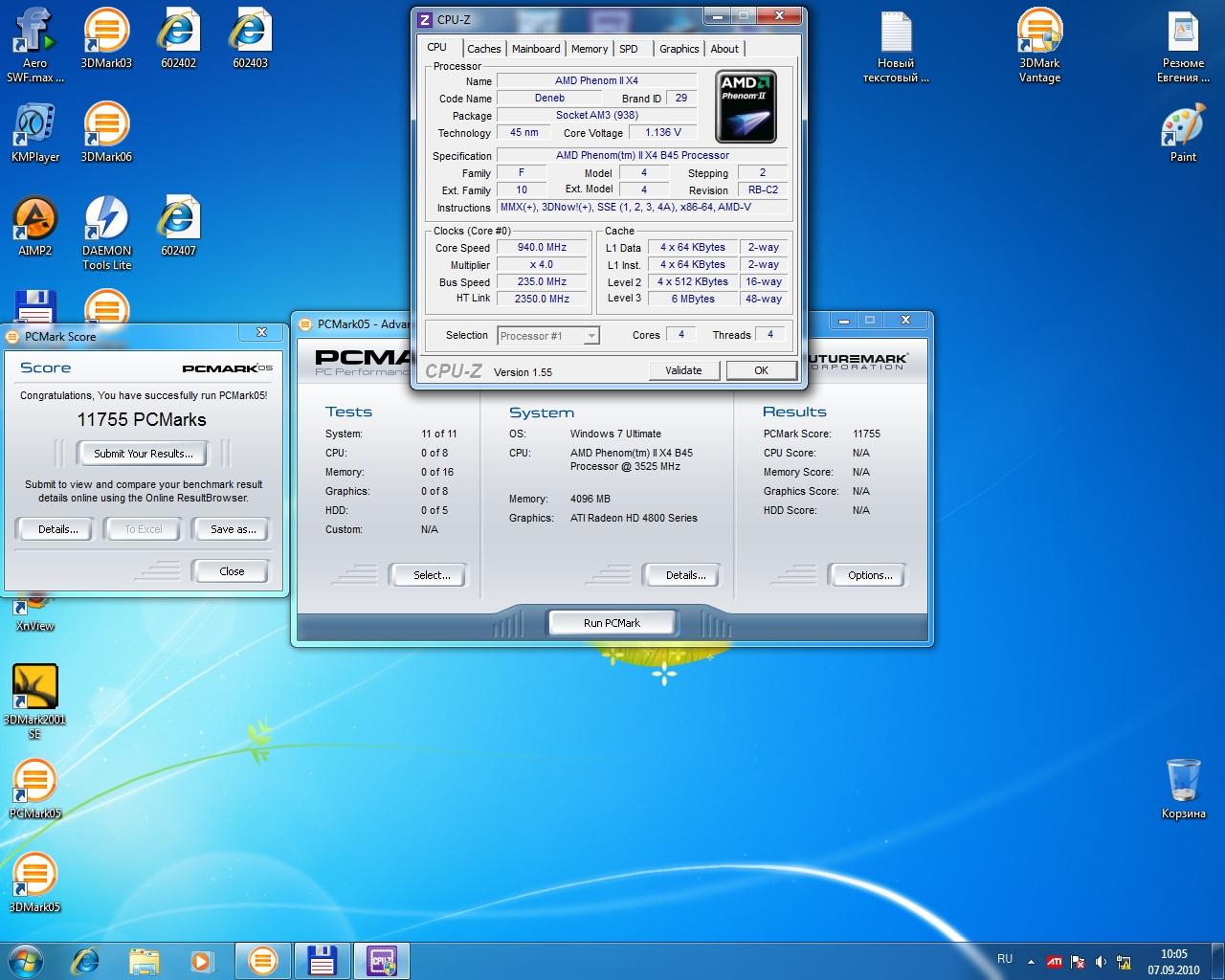The image size is (1225, 980).
Task: Click the Run PCMark button
Action: click(612, 623)
